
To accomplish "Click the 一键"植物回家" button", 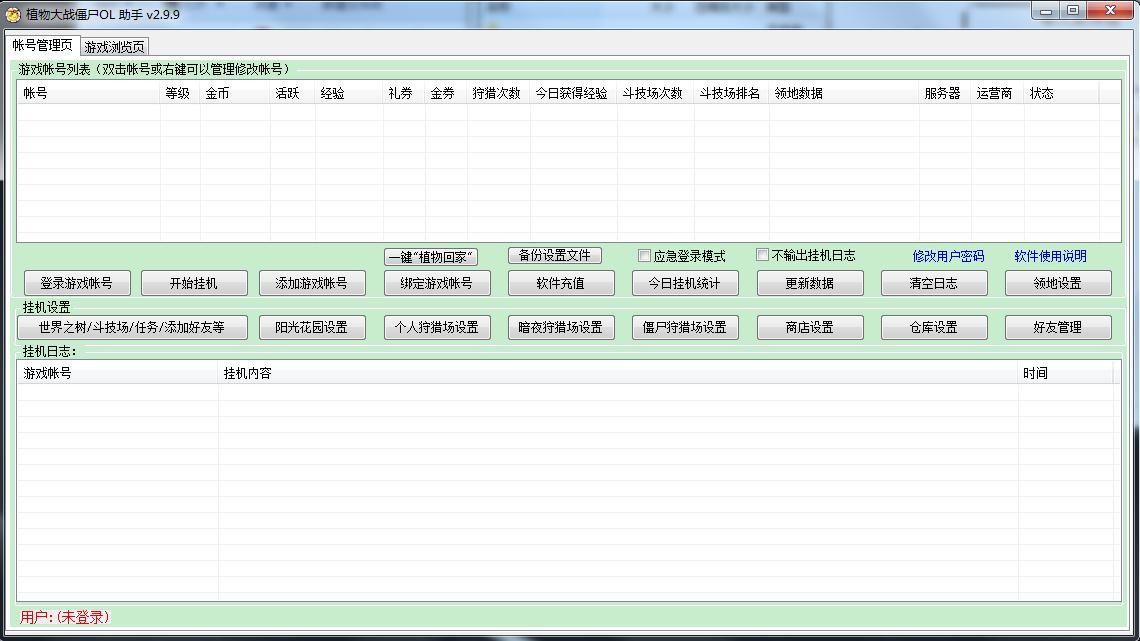I will [432, 255].
